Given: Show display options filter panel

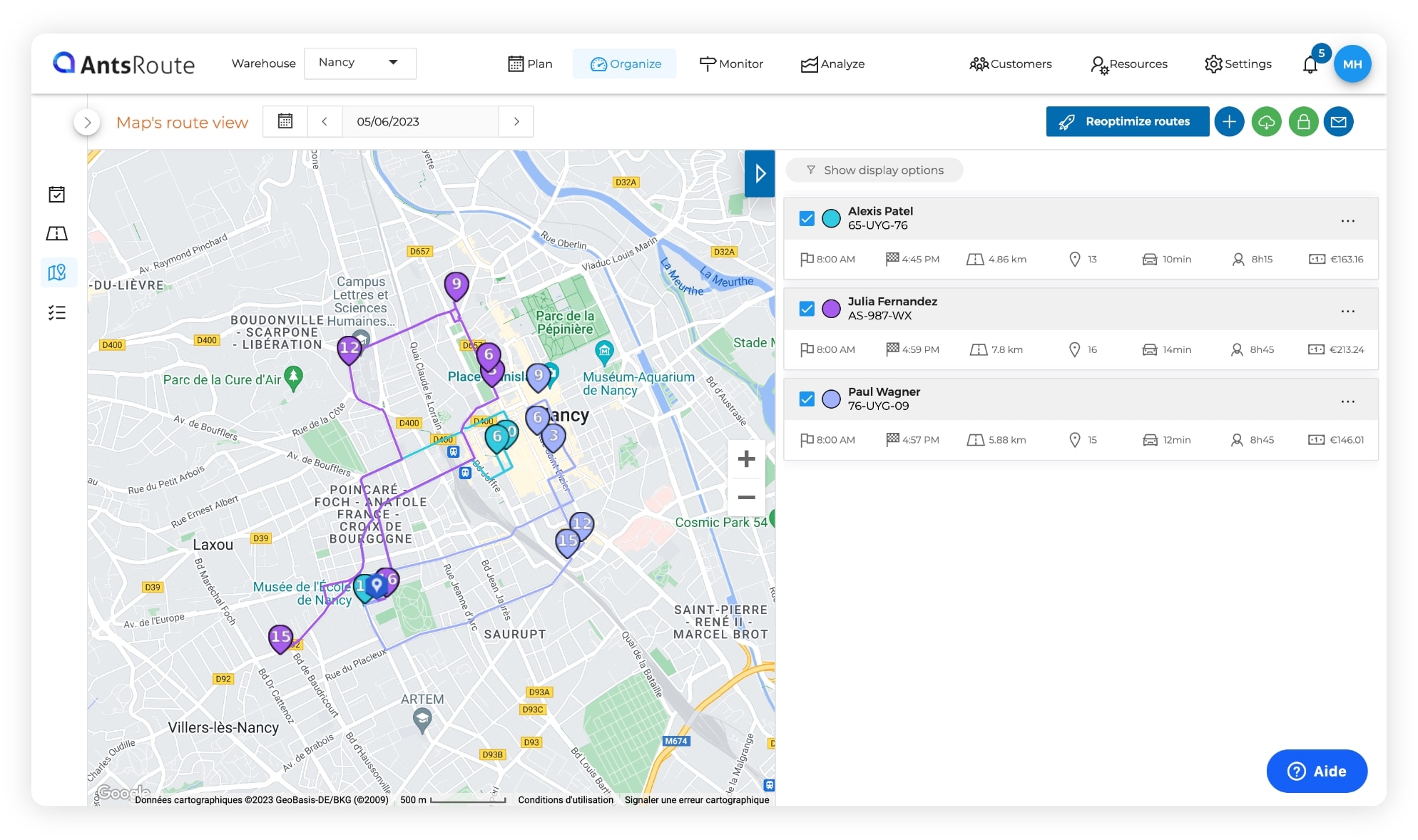Looking at the screenshot, I should tap(876, 170).
